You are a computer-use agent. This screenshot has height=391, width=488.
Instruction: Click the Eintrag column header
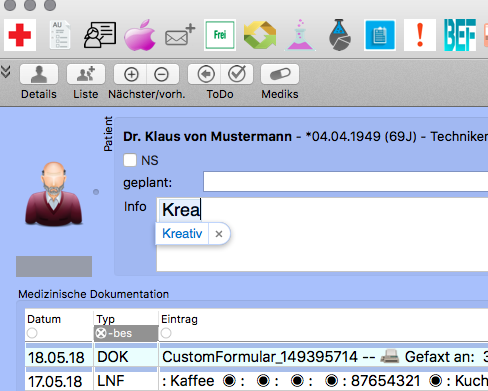[x=179, y=319]
